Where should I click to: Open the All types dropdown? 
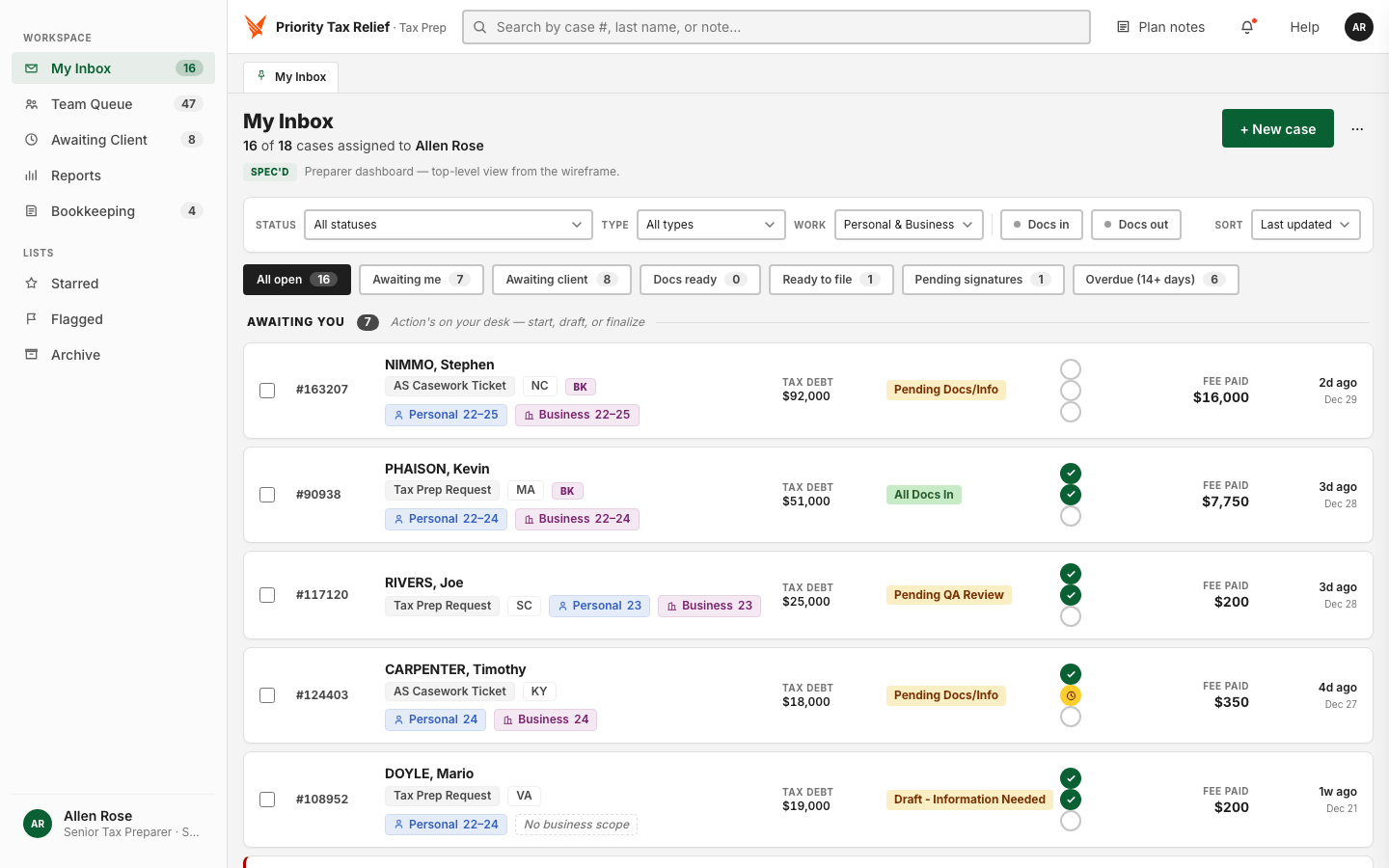coord(711,225)
